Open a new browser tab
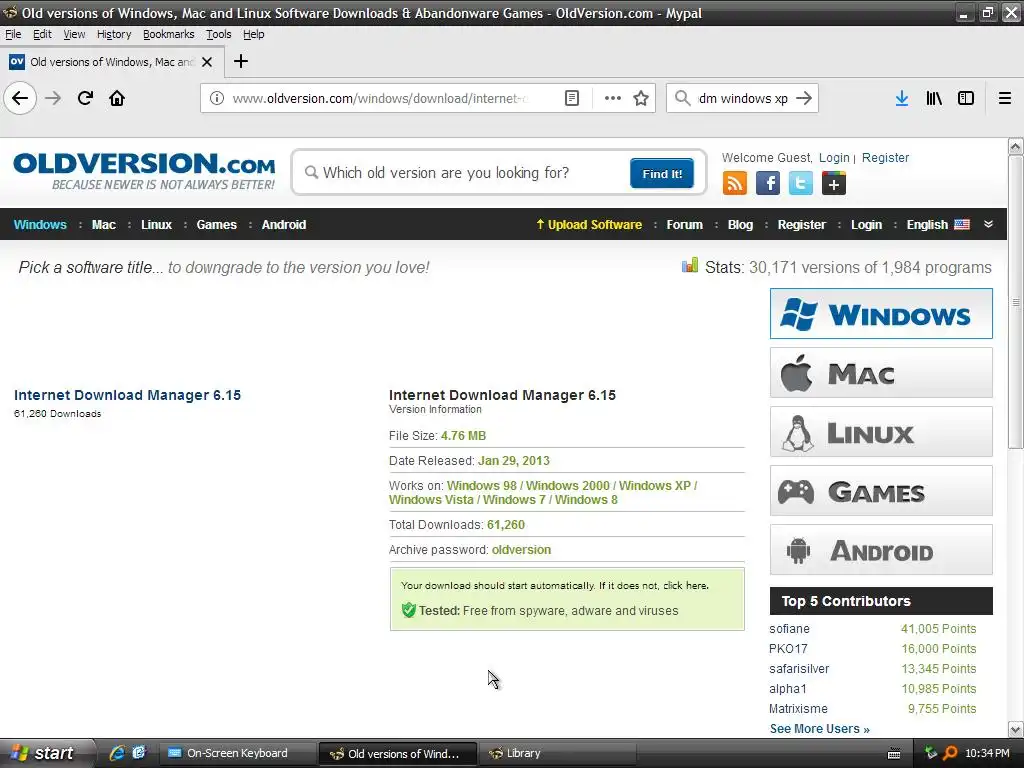The image size is (1024, 768). point(240,61)
